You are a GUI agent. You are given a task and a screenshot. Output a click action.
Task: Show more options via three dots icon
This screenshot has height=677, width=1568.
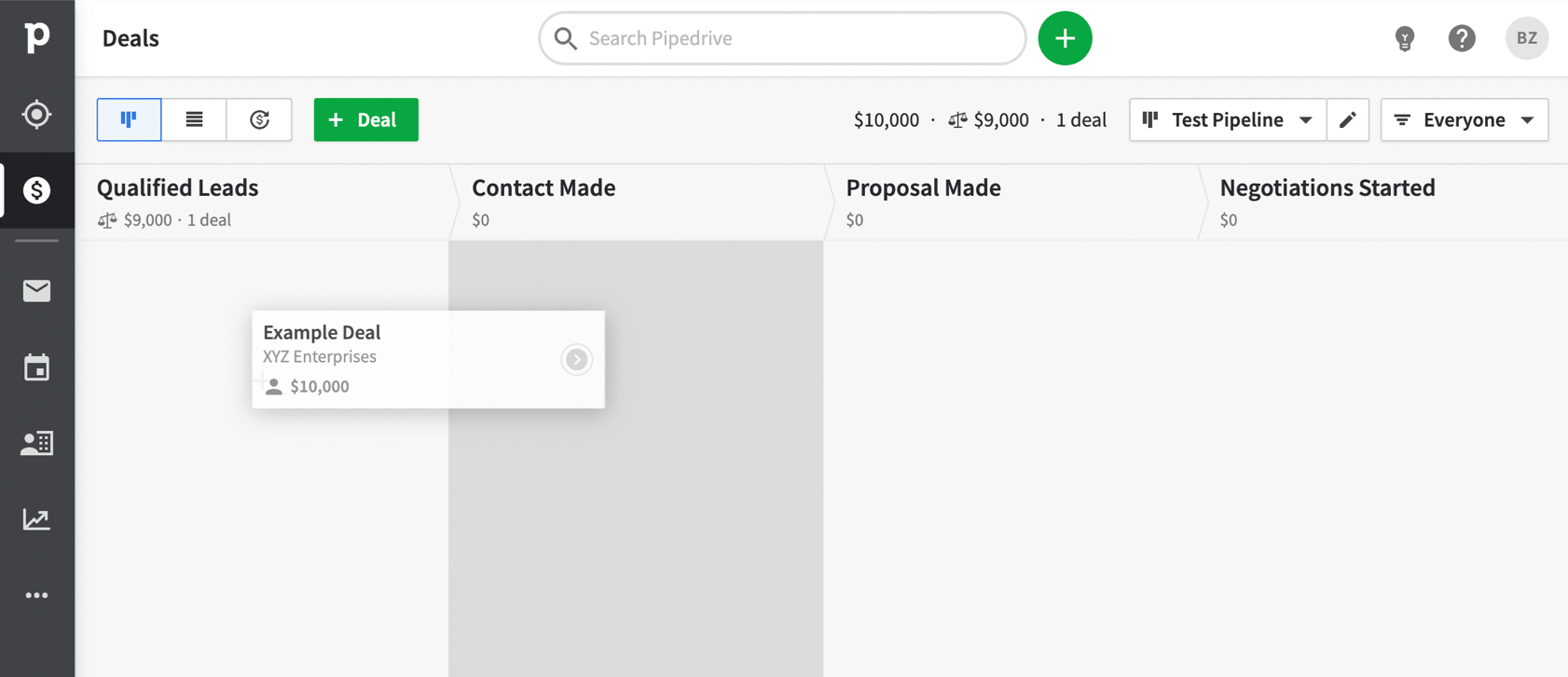[x=36, y=595]
